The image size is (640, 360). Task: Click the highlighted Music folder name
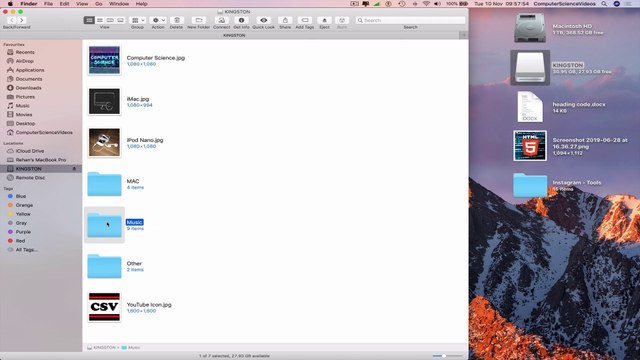135,222
